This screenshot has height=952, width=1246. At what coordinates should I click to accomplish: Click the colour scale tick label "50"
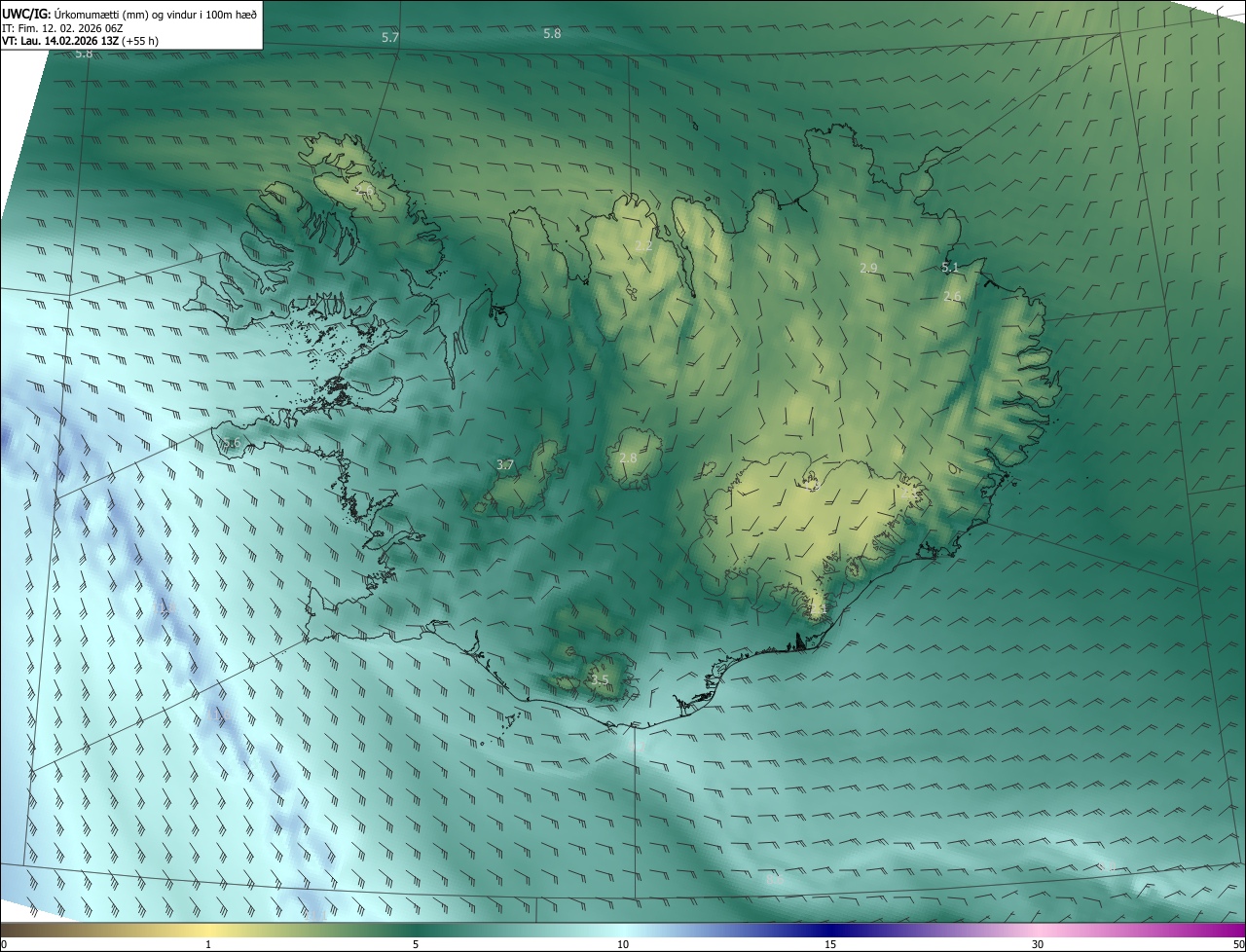(1237, 944)
